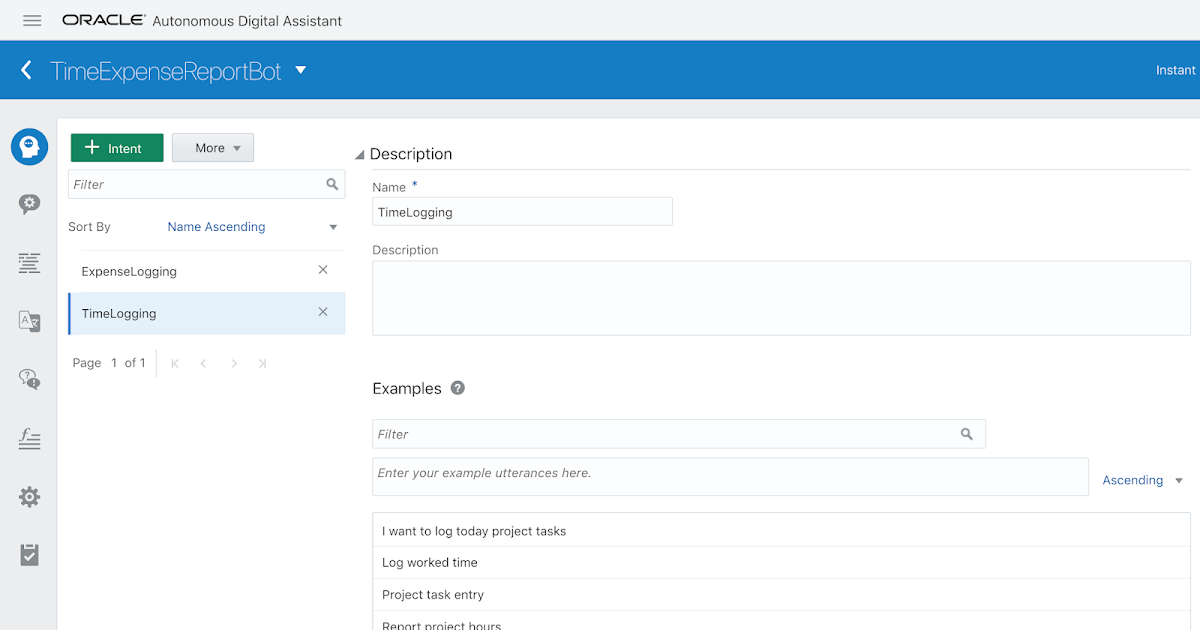Open the Ascending sort order dropdown for examples
Screen dimensions: 1200x630
point(1142,480)
